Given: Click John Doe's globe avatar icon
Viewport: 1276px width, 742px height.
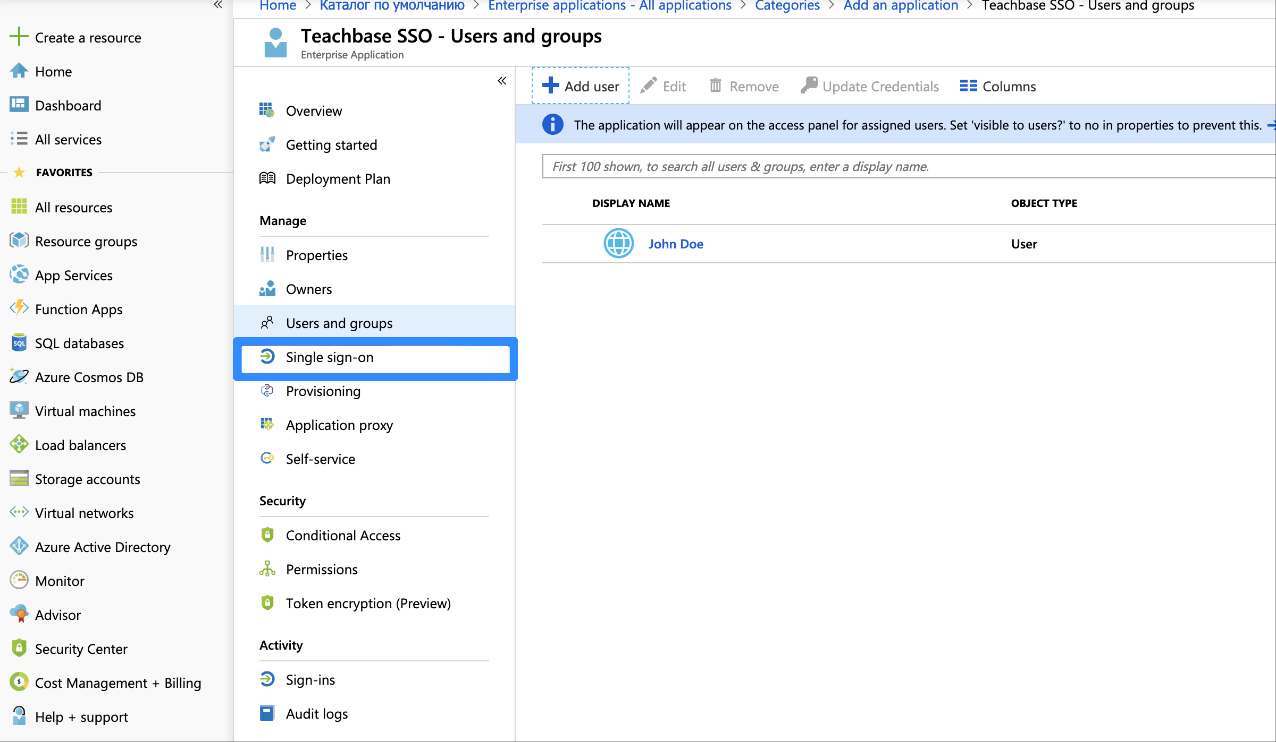Looking at the screenshot, I should click(619, 243).
